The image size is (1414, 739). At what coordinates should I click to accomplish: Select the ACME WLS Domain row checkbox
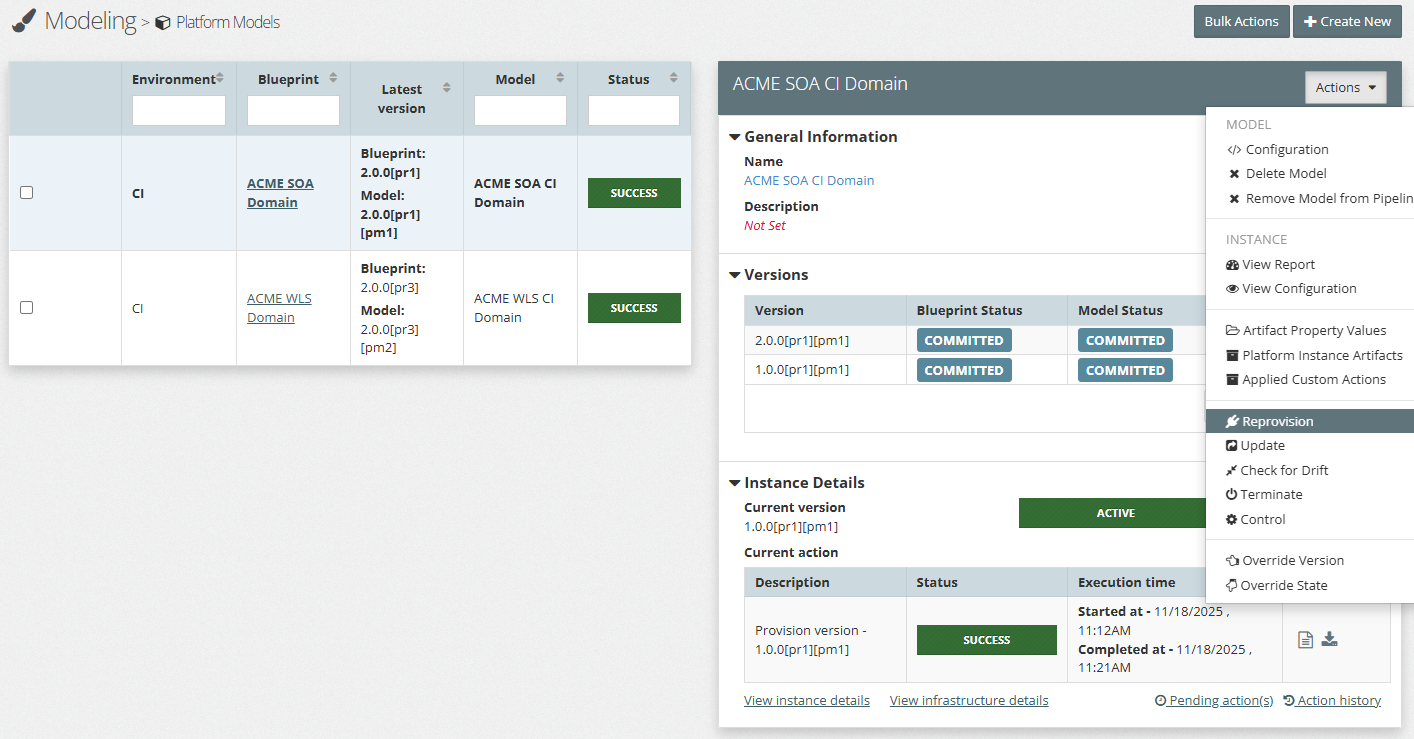27,308
